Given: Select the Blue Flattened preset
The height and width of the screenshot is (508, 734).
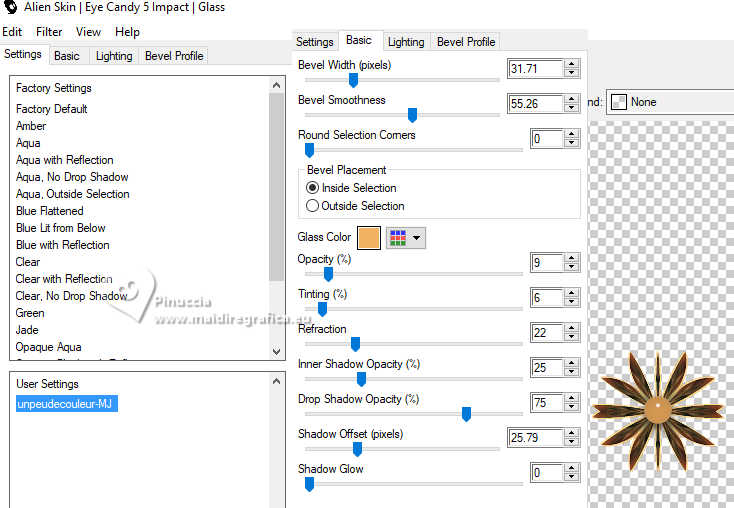Looking at the screenshot, I should (50, 211).
